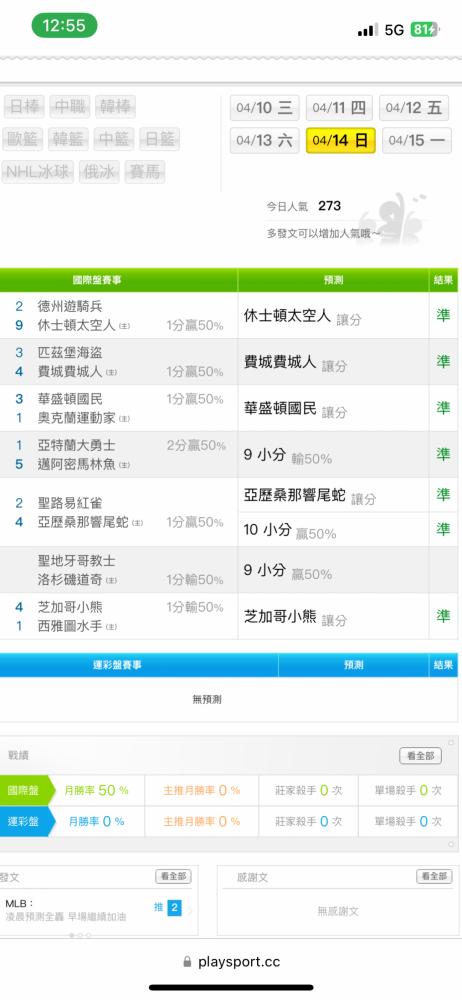
Task: Click the 準 result for 休士頓太空人 row
Action: 443,315
